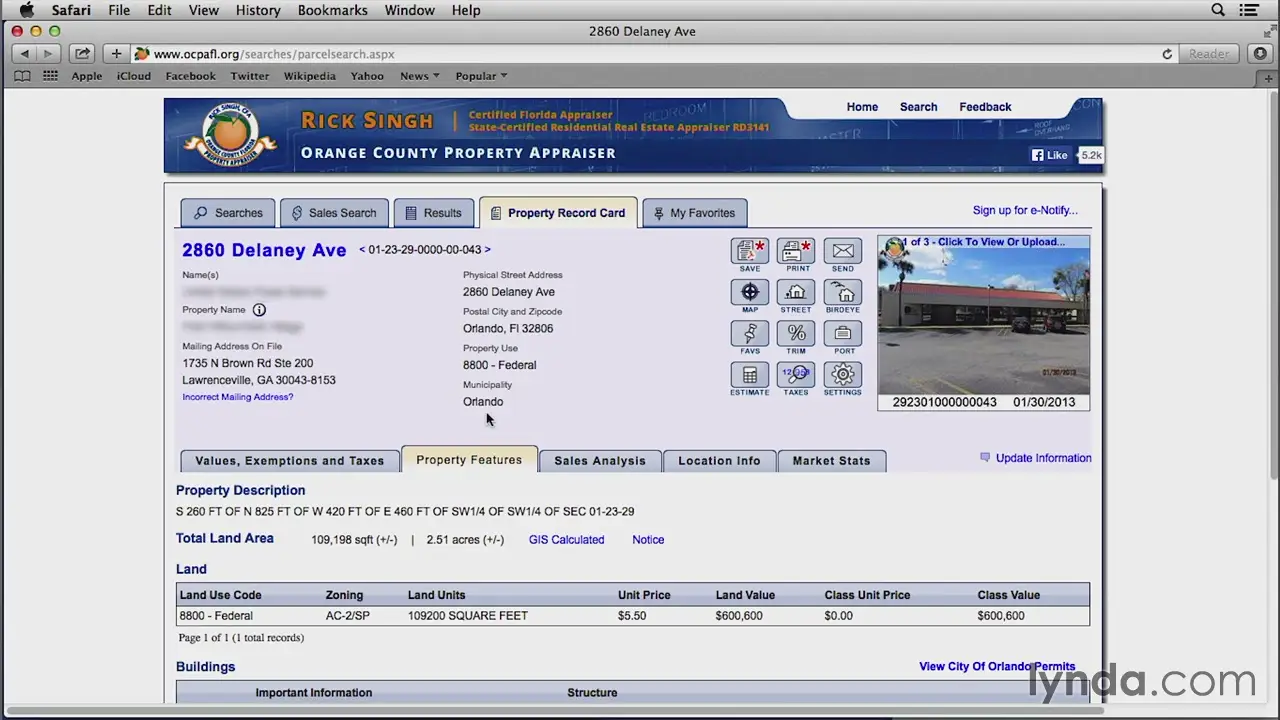Go to next parcel with right chevron

tap(487, 250)
